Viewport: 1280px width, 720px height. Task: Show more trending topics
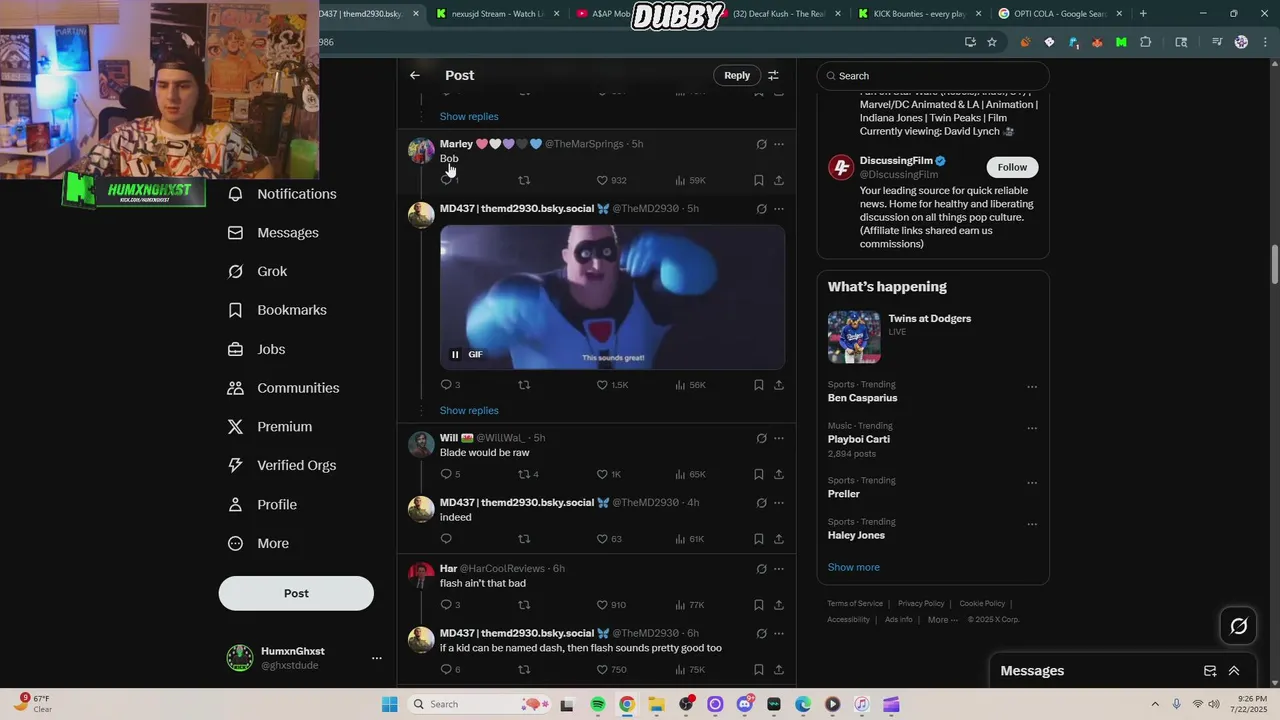(854, 567)
